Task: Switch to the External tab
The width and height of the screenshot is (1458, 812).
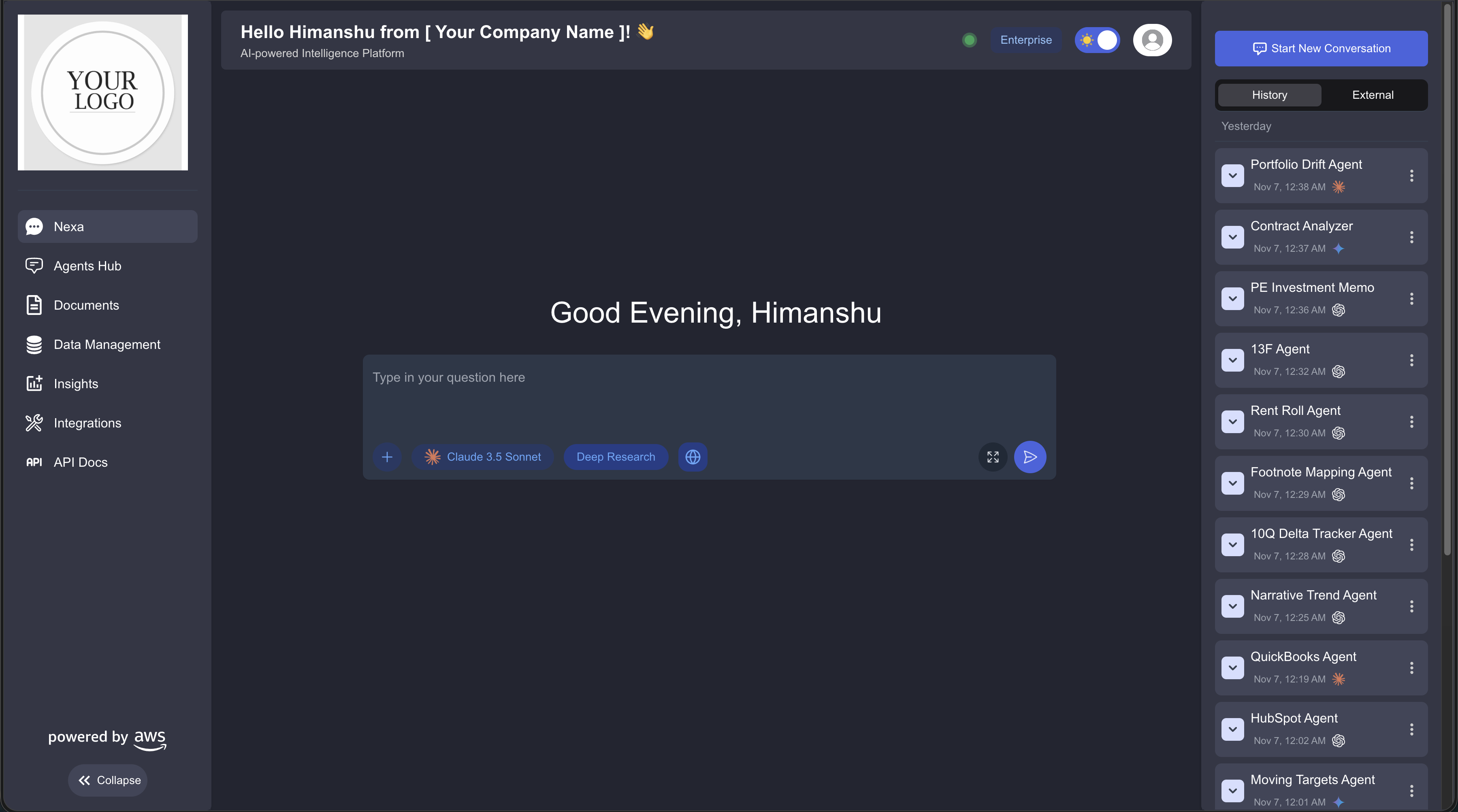Action: click(1373, 95)
